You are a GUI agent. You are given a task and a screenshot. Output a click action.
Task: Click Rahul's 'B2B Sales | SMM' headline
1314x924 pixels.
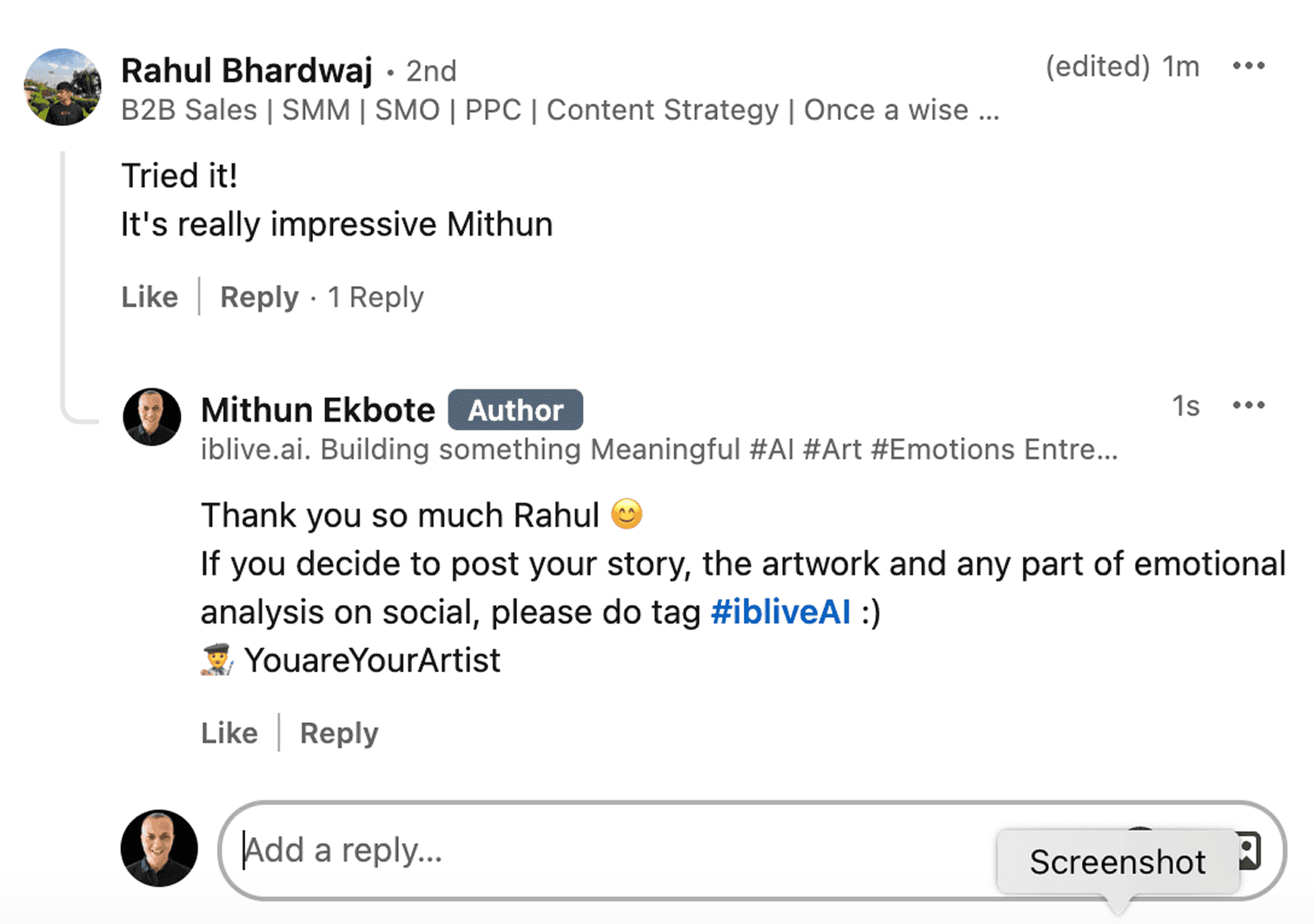click(x=560, y=110)
